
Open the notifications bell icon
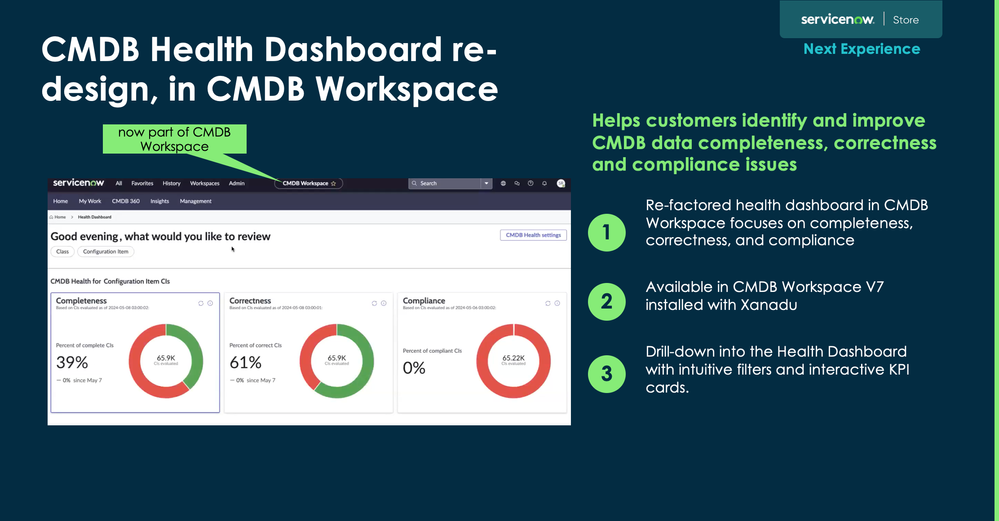(x=544, y=184)
